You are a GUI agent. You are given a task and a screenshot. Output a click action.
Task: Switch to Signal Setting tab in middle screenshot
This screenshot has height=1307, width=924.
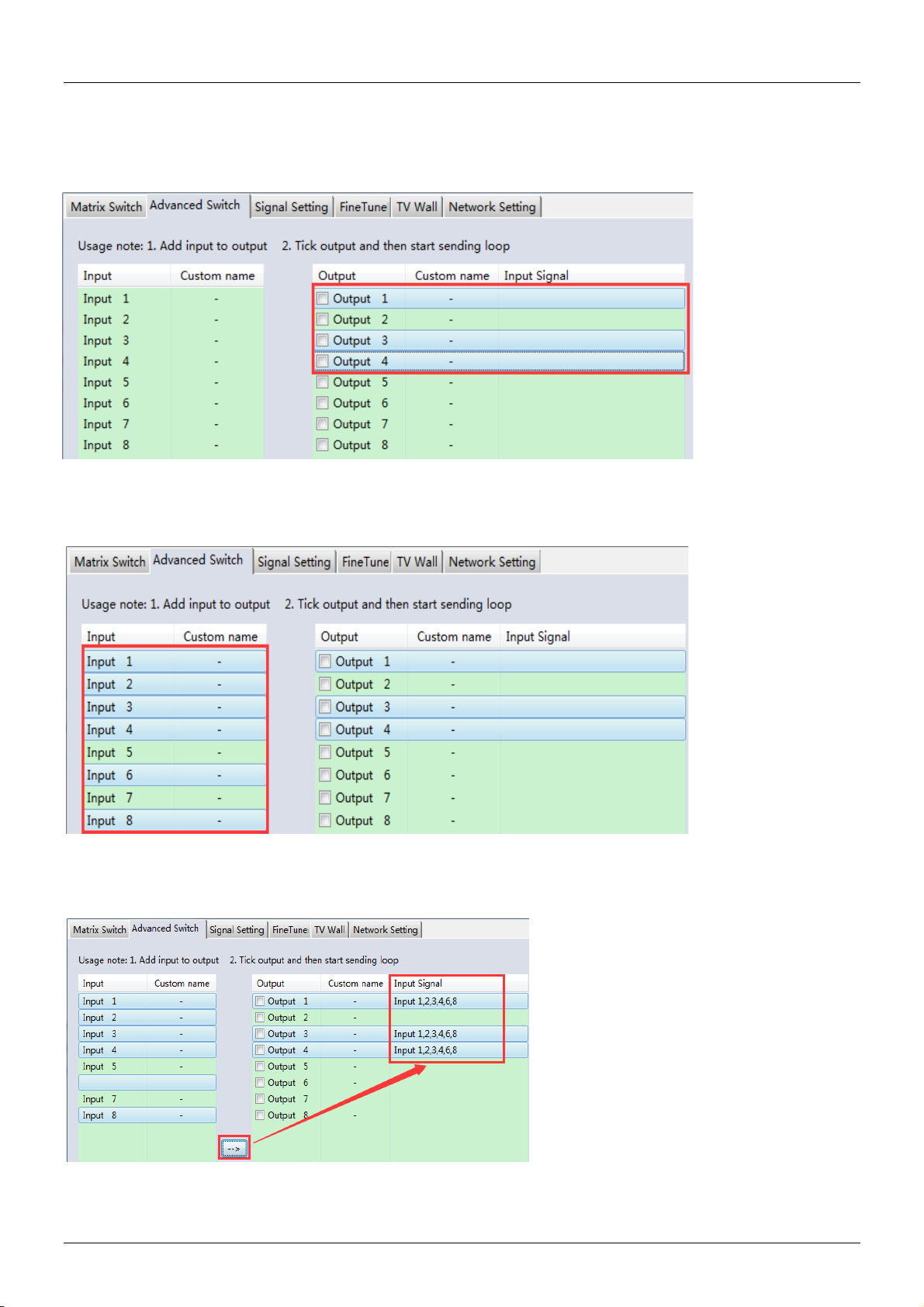(x=294, y=562)
